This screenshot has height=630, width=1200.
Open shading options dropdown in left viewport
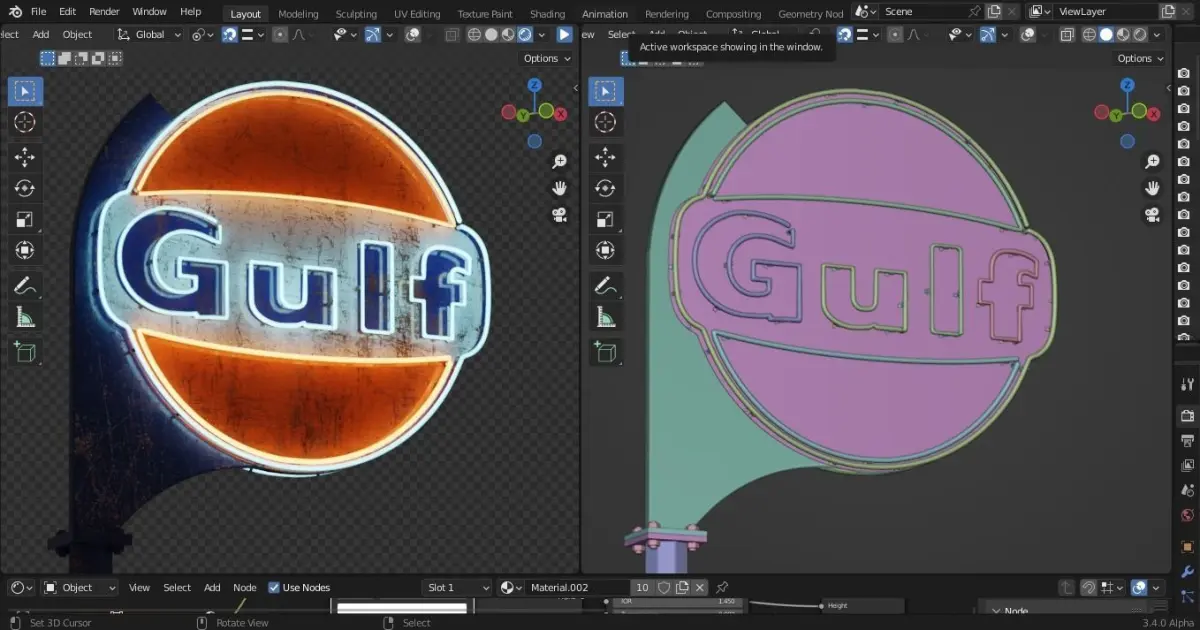543,34
